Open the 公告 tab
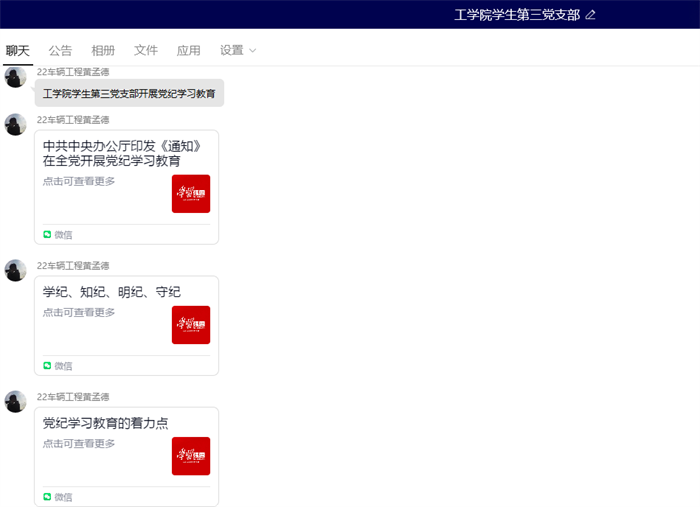The image size is (700, 507). click(x=60, y=51)
